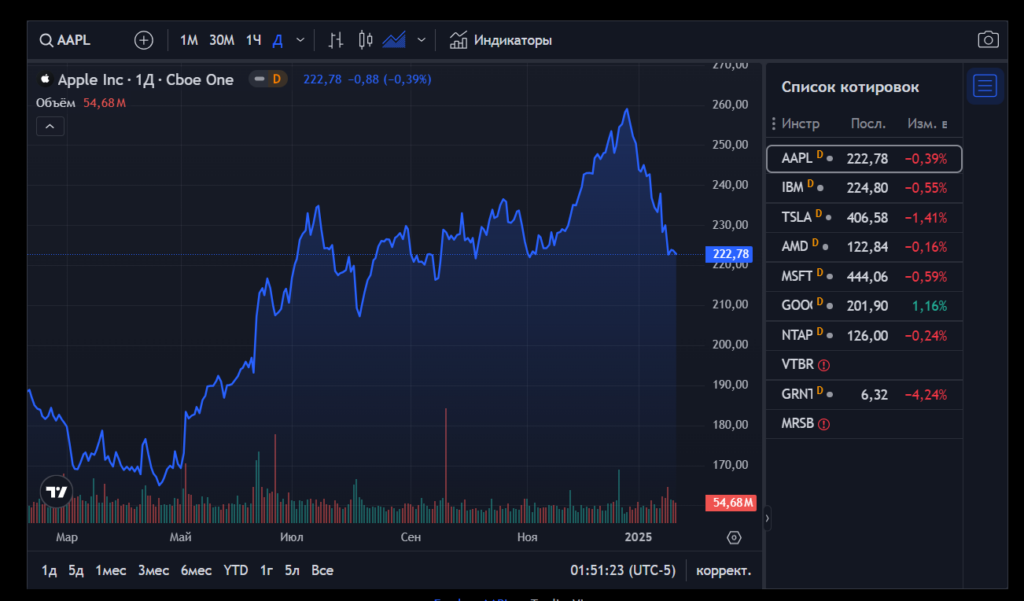Open the time interval dropdown arrow

coord(300,40)
